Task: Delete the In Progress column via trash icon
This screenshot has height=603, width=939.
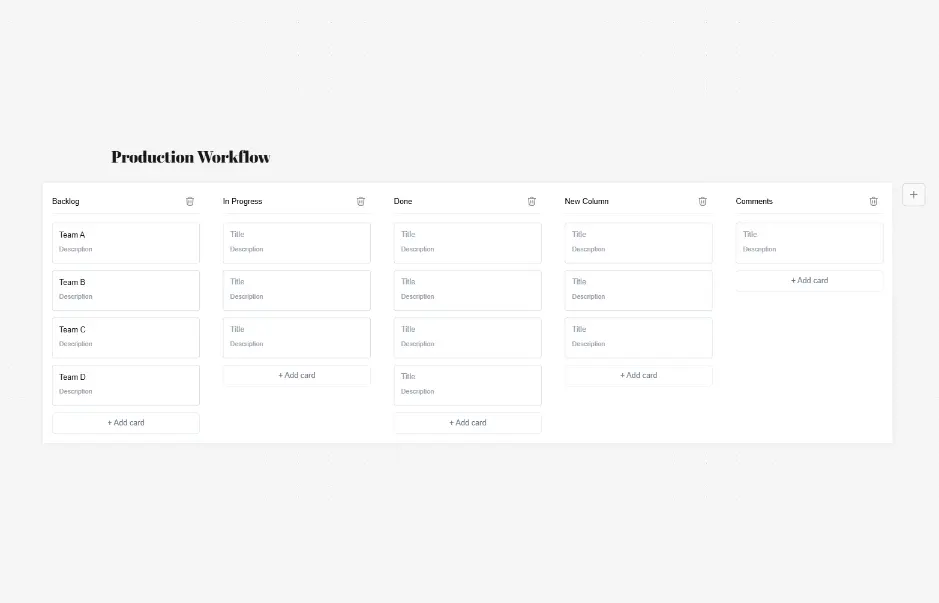Action: click(x=361, y=201)
